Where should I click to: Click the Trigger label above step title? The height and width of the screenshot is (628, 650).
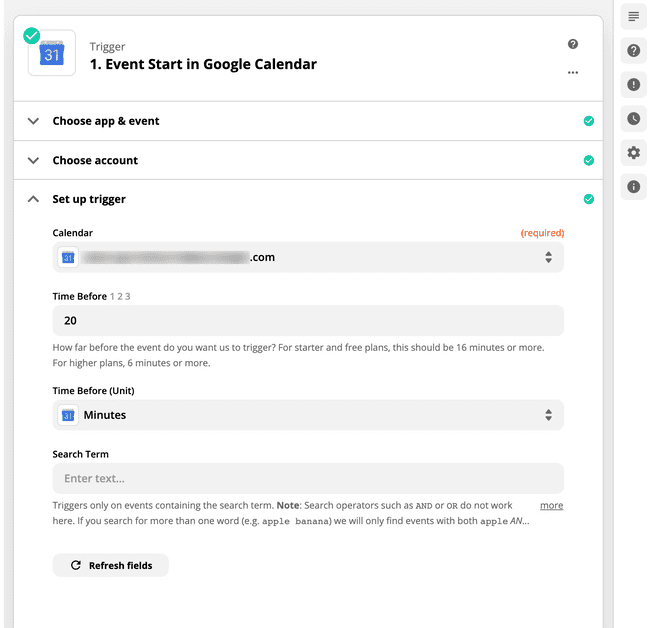[x=107, y=47]
